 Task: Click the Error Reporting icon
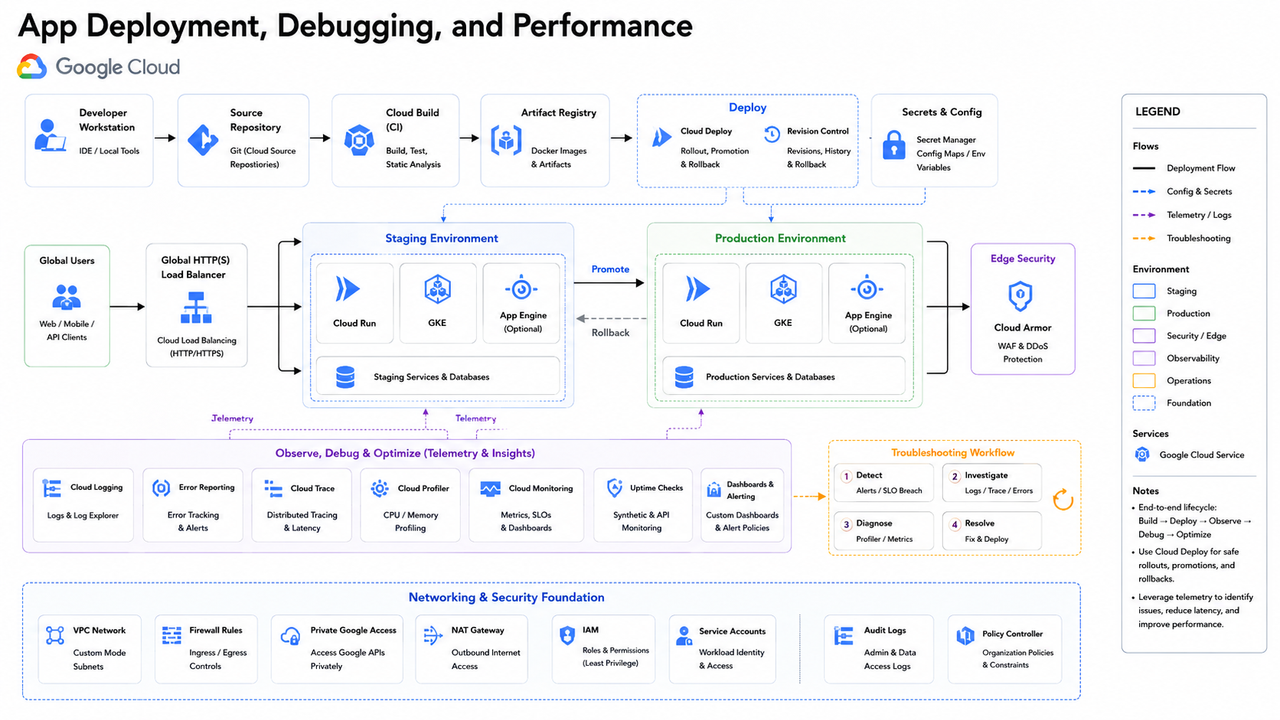pos(161,488)
